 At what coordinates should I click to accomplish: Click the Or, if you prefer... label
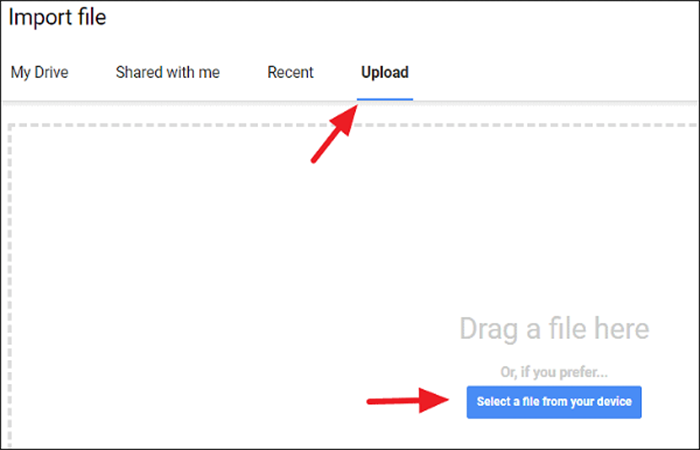pyautogui.click(x=554, y=372)
